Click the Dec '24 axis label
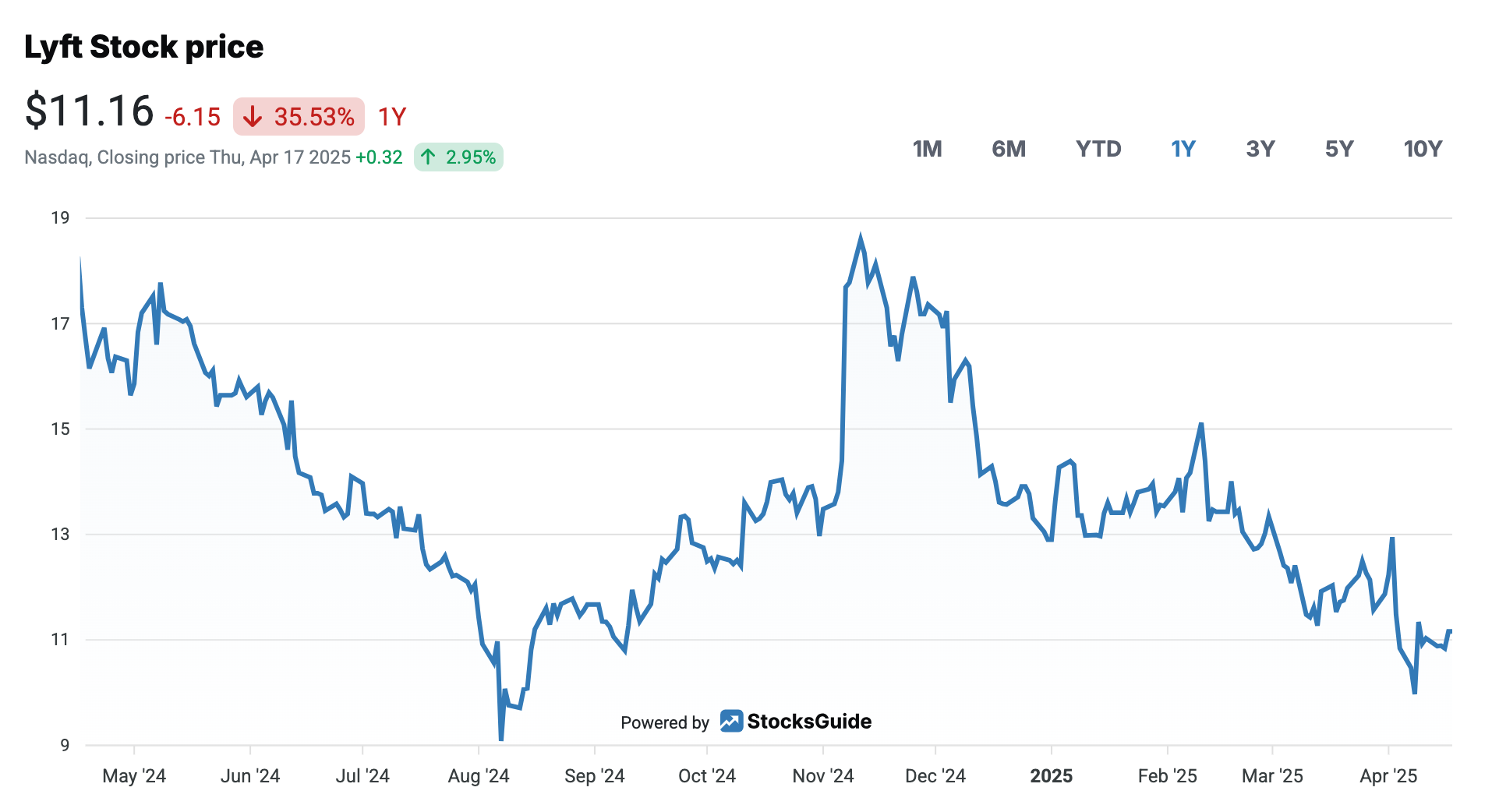The width and height of the screenshot is (1492, 812). (935, 776)
